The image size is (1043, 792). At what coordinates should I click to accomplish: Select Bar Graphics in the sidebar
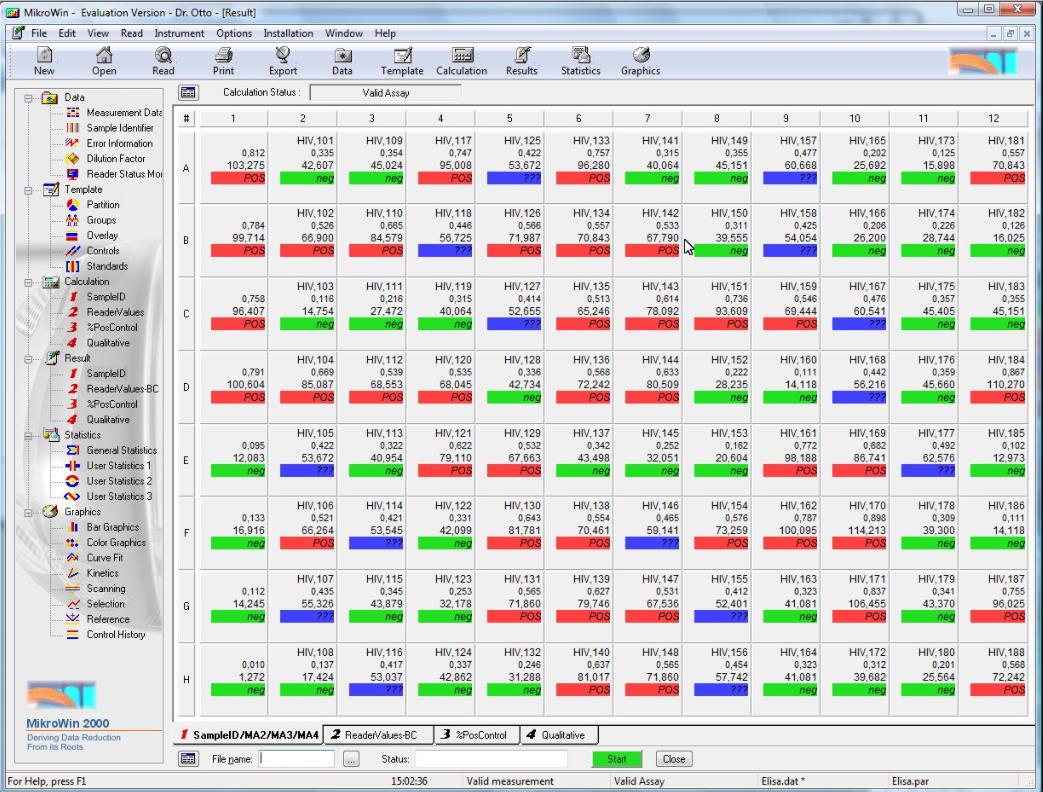(x=112, y=527)
